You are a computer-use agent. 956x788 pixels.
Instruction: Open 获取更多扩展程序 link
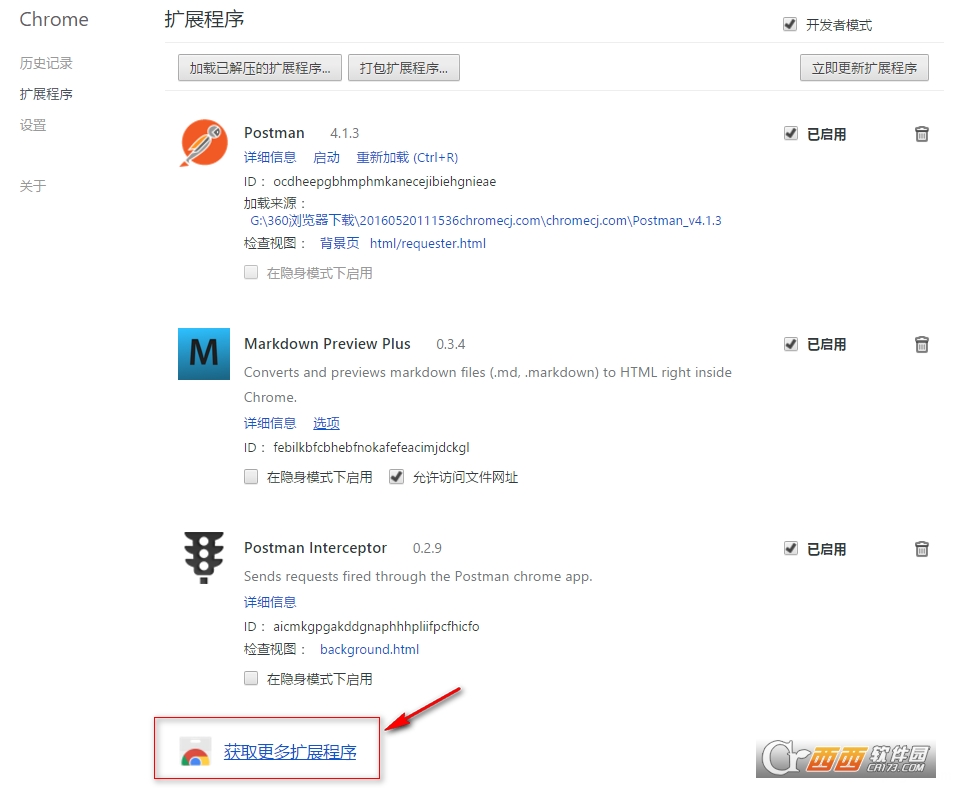coord(289,753)
